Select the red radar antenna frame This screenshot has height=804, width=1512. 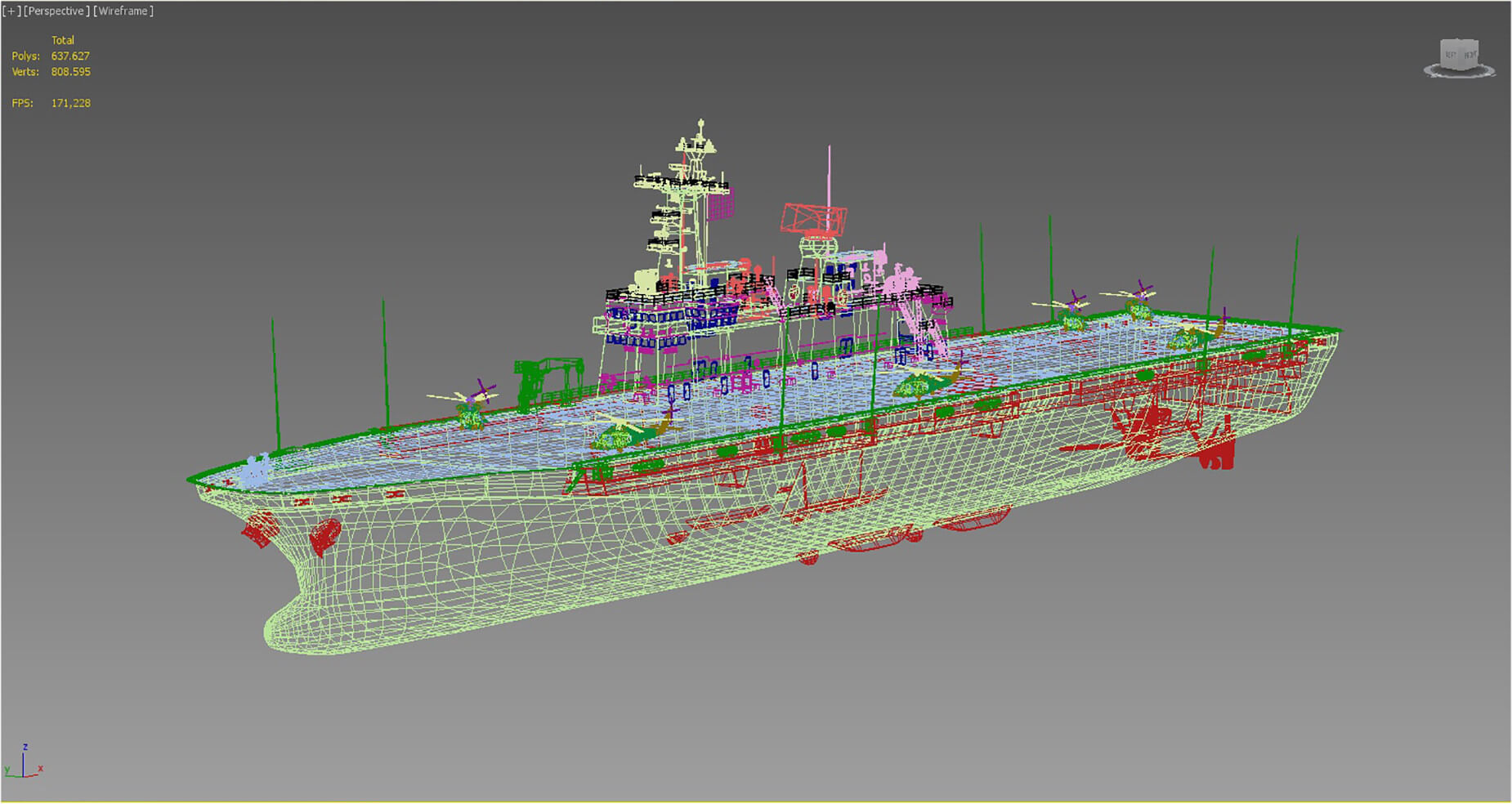(x=812, y=217)
